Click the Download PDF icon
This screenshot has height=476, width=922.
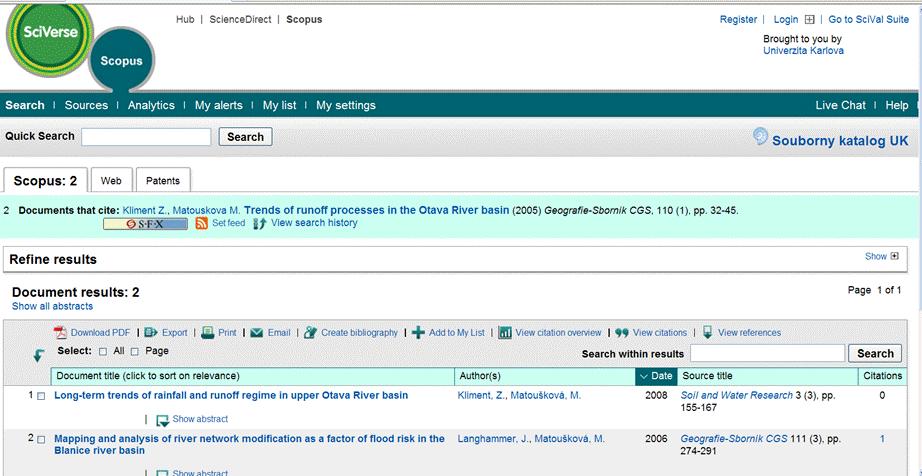point(61,333)
